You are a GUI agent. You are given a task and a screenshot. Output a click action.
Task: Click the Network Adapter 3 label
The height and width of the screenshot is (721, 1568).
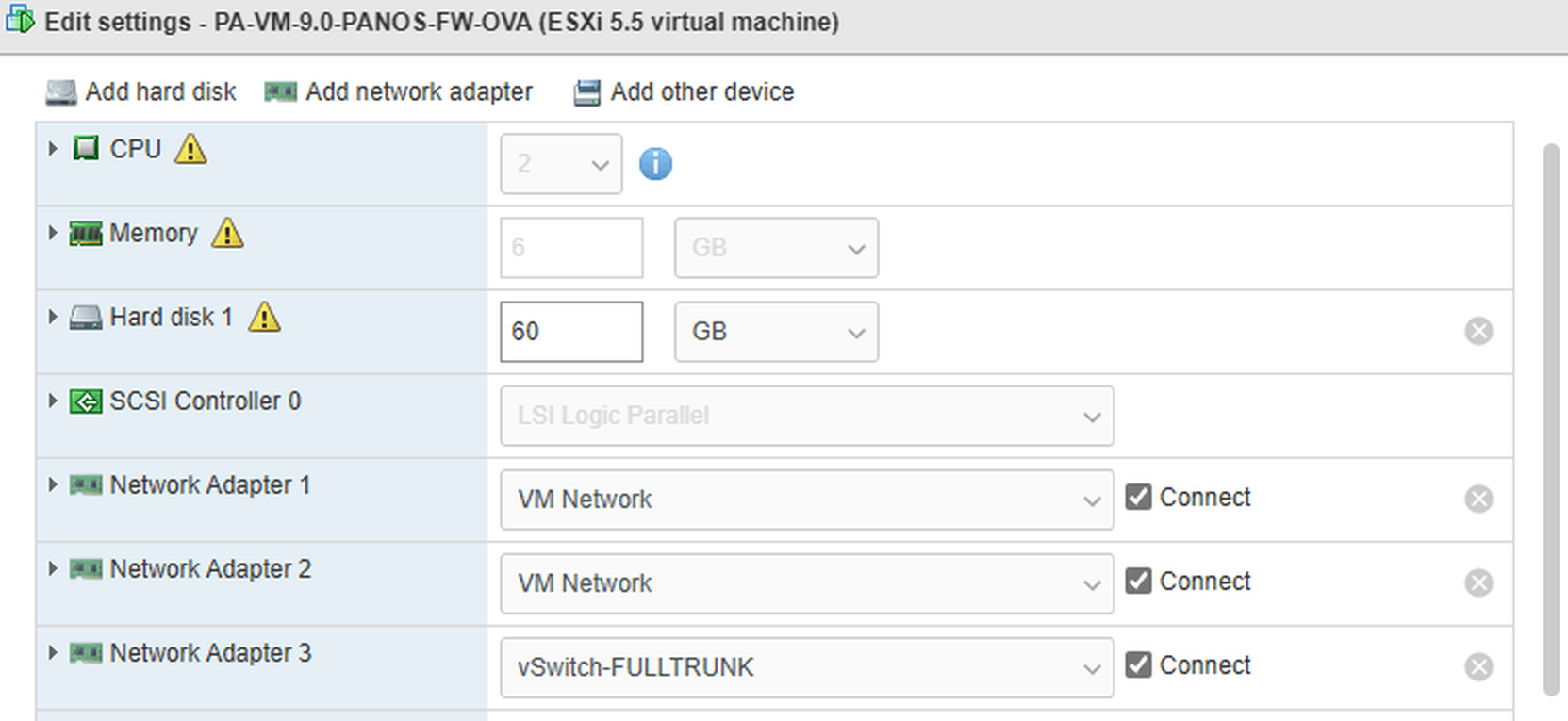[x=210, y=652]
